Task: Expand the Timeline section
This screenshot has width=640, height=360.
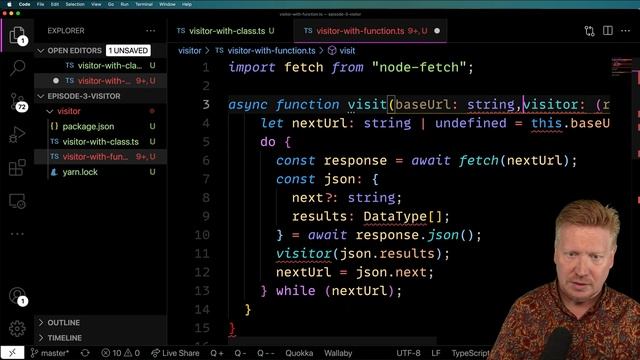Action: [100, 338]
